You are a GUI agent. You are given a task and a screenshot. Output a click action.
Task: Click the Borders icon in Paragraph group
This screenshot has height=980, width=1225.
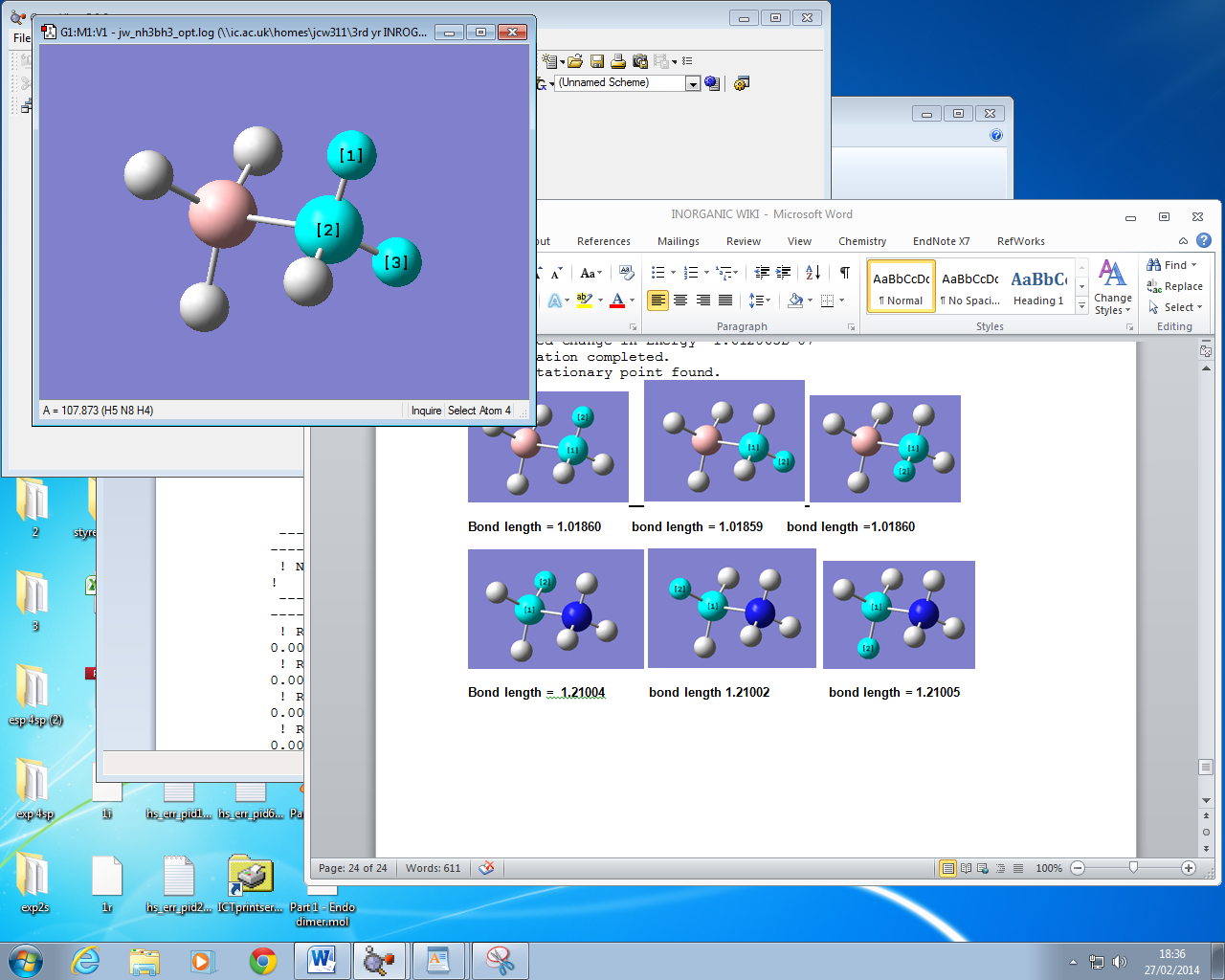(828, 301)
